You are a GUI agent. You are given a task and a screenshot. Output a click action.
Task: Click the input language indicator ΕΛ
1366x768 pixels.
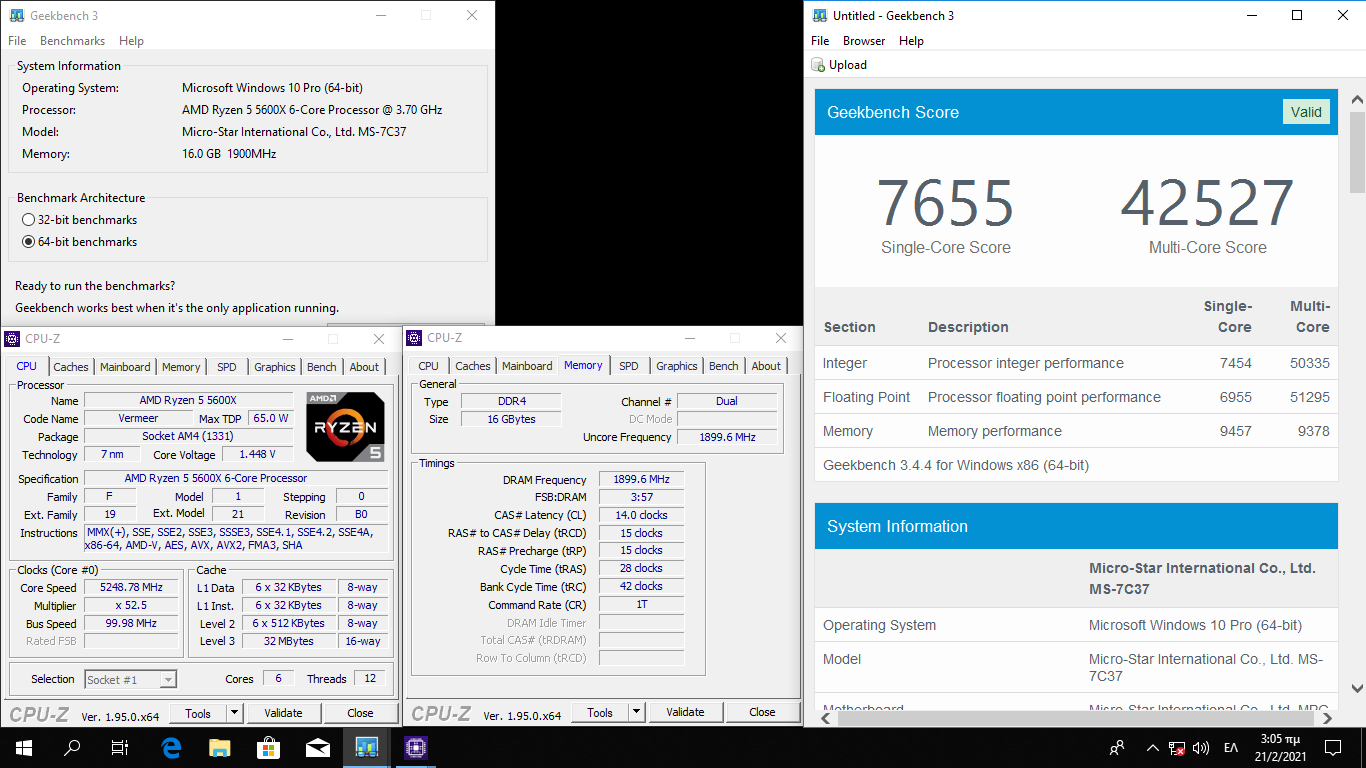[1231, 748]
